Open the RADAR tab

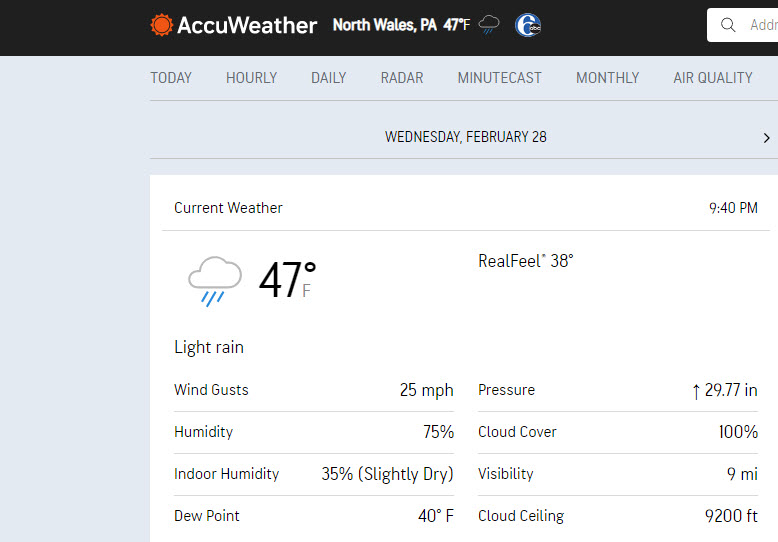[402, 78]
